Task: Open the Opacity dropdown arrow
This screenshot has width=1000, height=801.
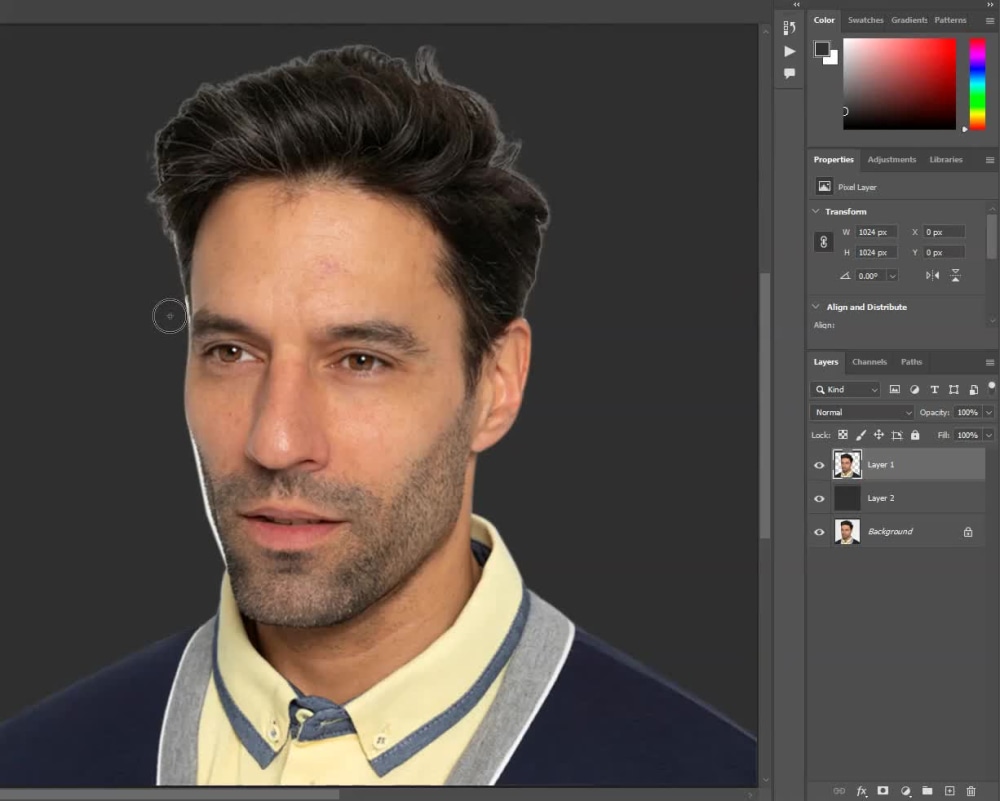Action: [988, 412]
